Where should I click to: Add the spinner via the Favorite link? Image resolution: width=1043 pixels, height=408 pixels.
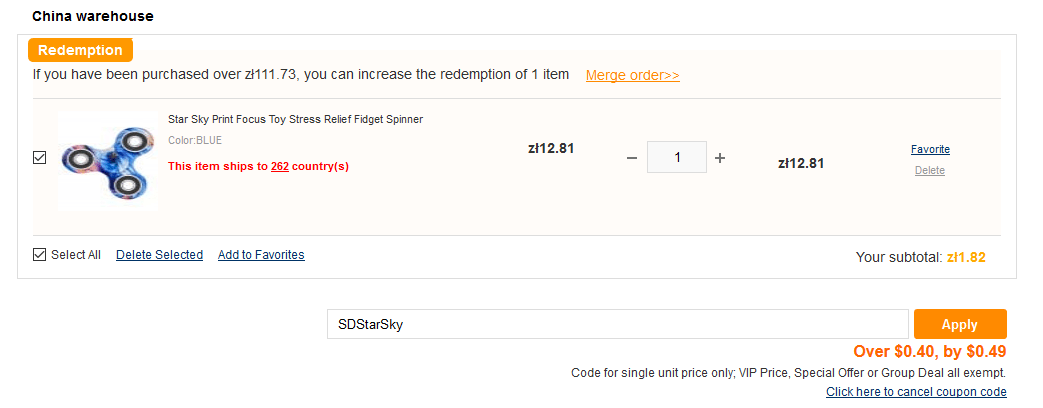click(x=930, y=149)
